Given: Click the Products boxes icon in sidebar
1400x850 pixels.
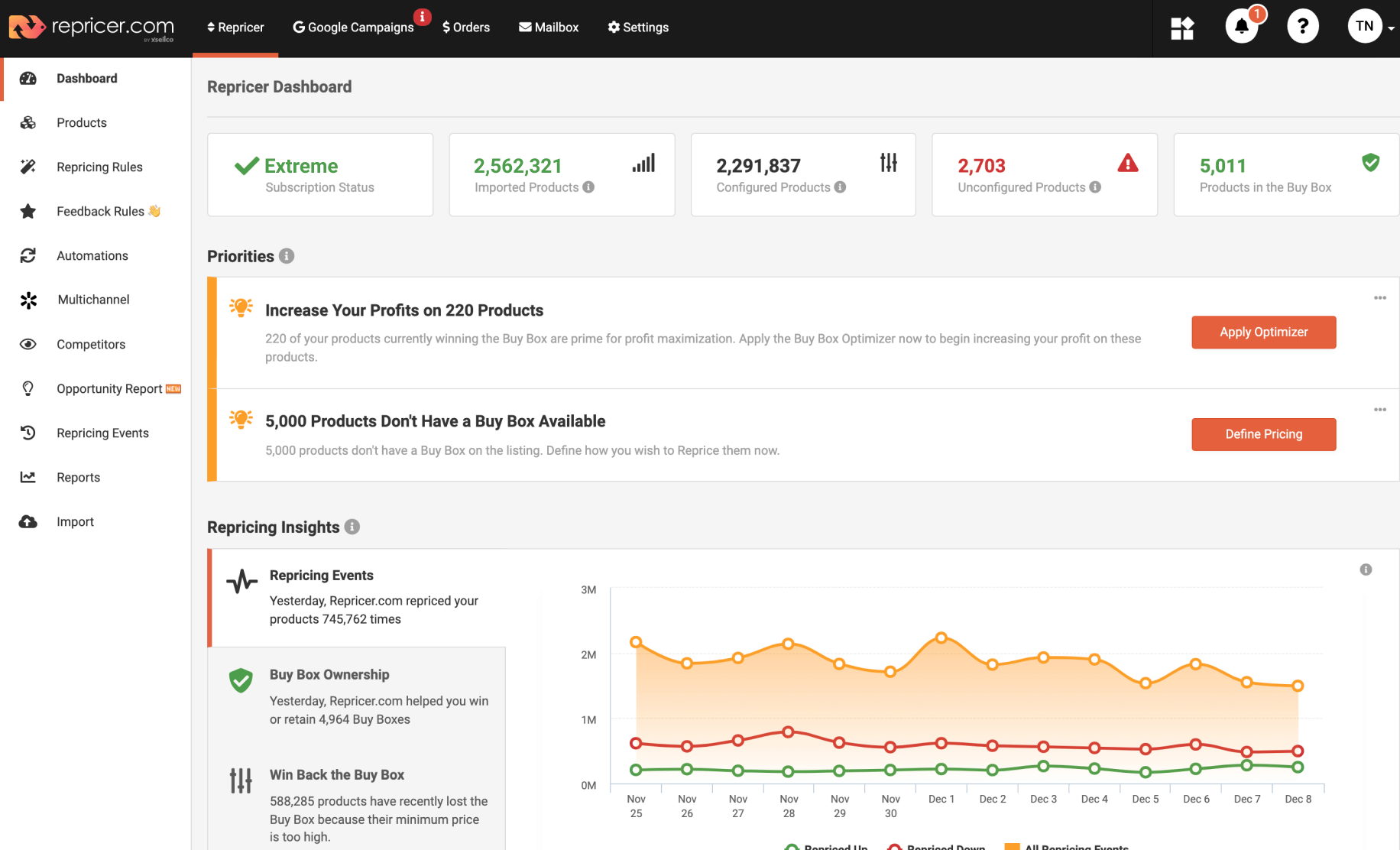Looking at the screenshot, I should (x=28, y=123).
